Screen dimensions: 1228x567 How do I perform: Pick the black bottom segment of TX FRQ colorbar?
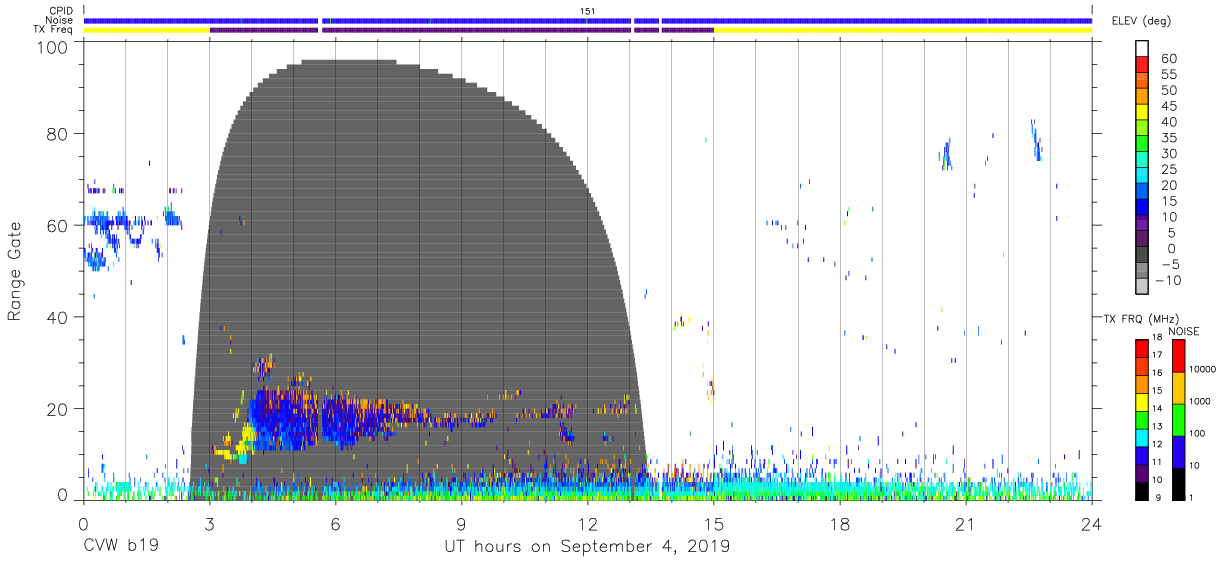[1142, 490]
